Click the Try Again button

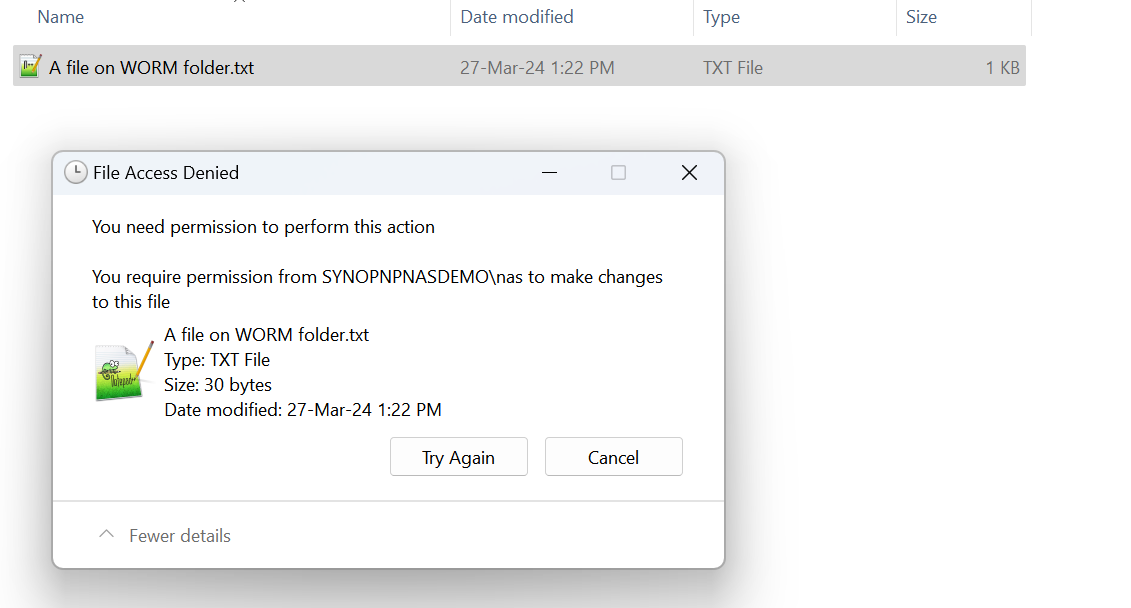(x=459, y=456)
